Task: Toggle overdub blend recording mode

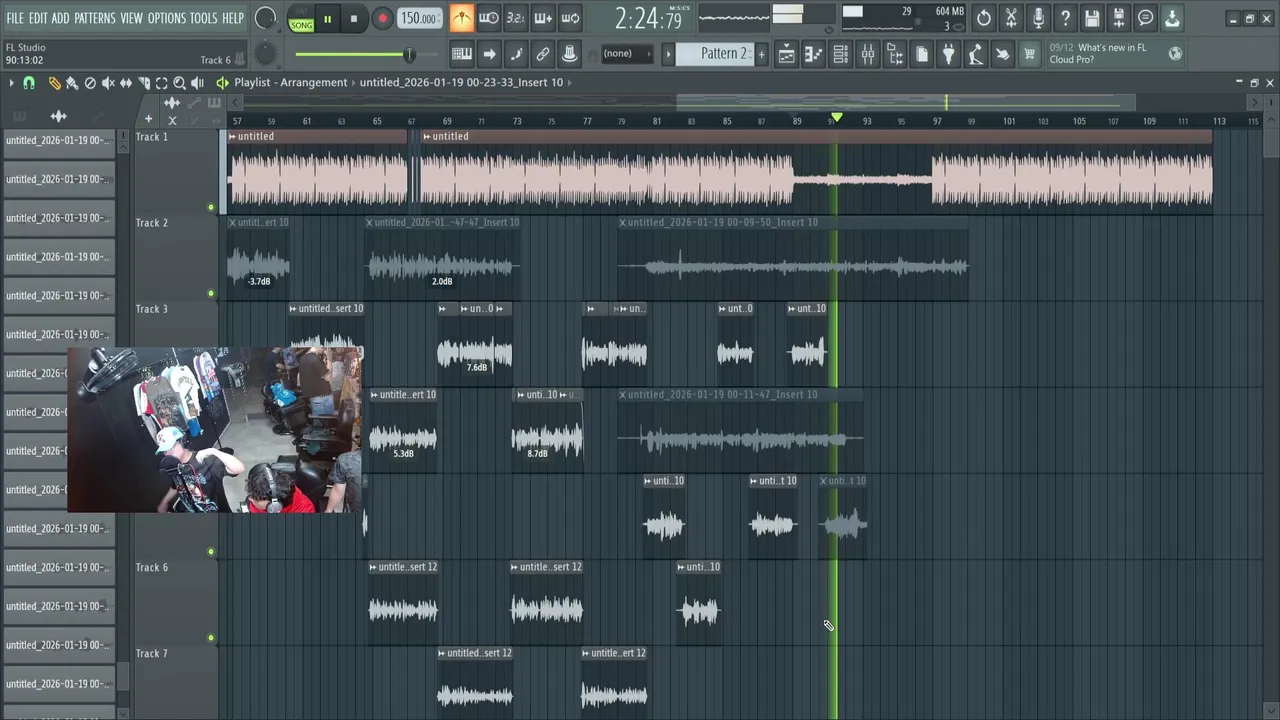Action: [542, 18]
